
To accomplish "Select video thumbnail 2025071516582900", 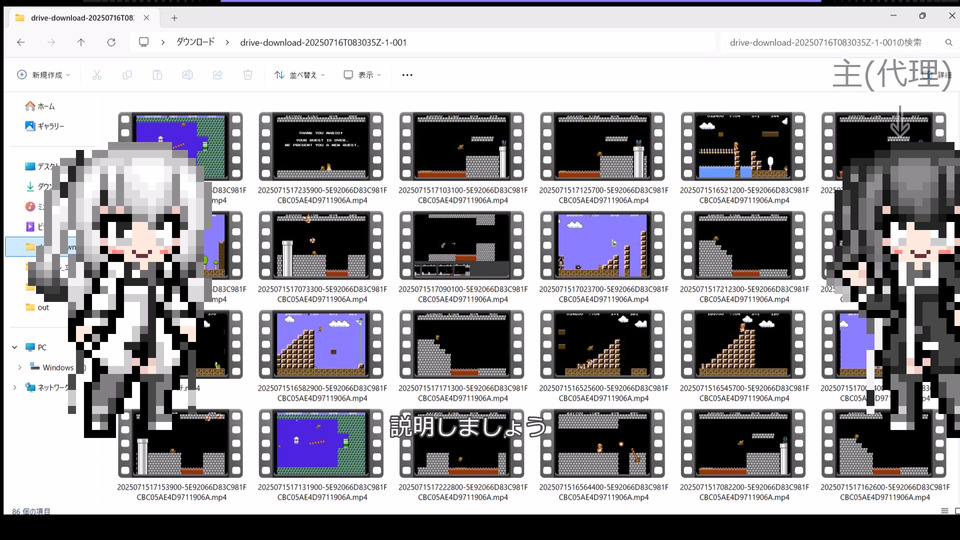I will 321,345.
